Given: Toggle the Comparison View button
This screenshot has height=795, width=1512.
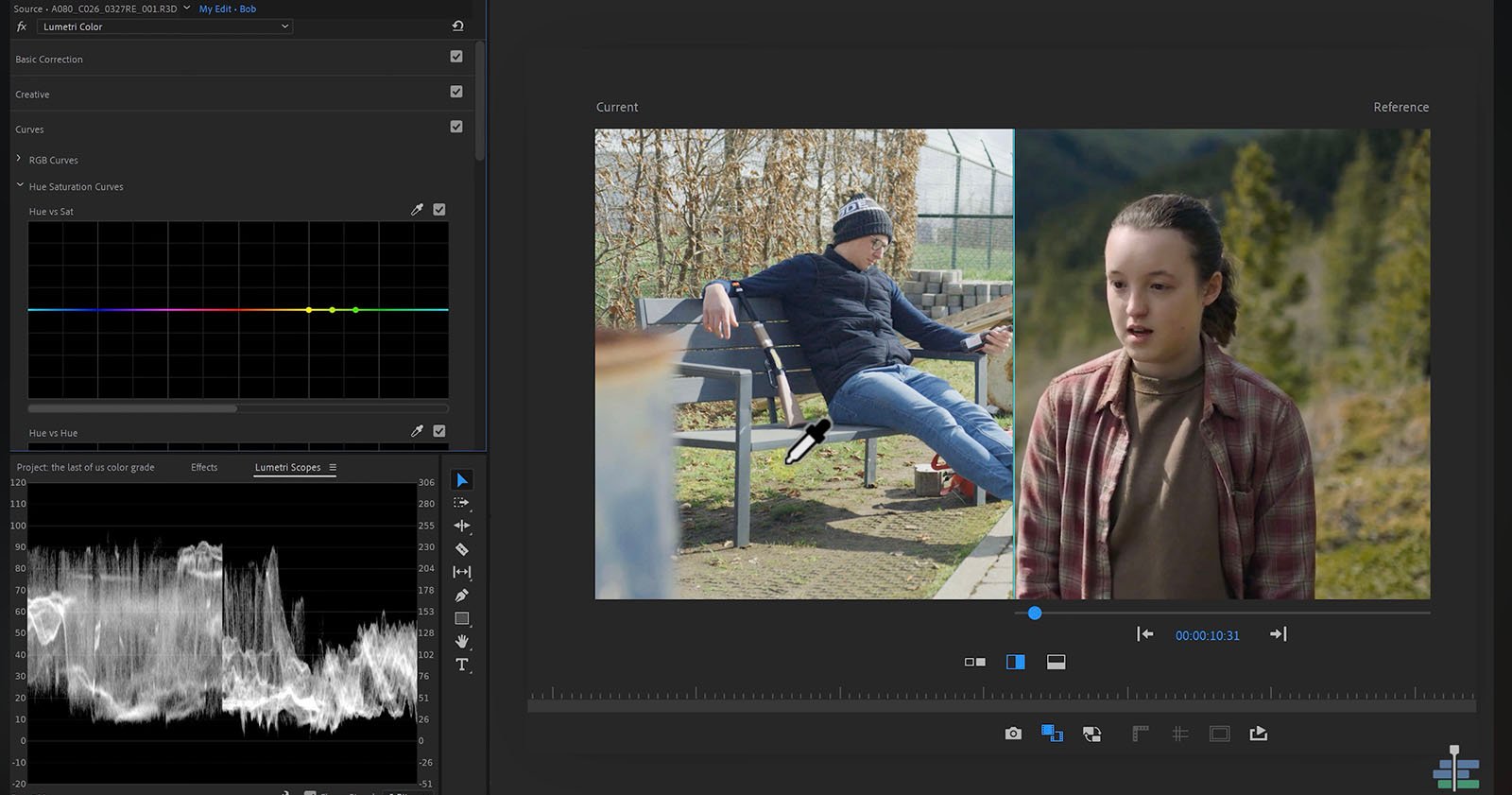Looking at the screenshot, I should [1052, 734].
